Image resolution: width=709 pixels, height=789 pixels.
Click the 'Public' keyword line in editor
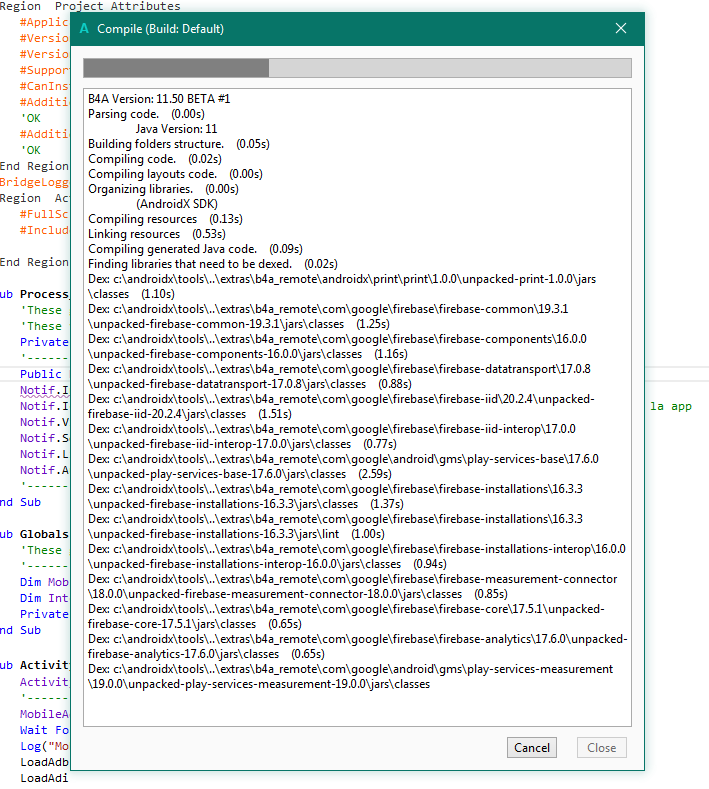tap(41, 374)
